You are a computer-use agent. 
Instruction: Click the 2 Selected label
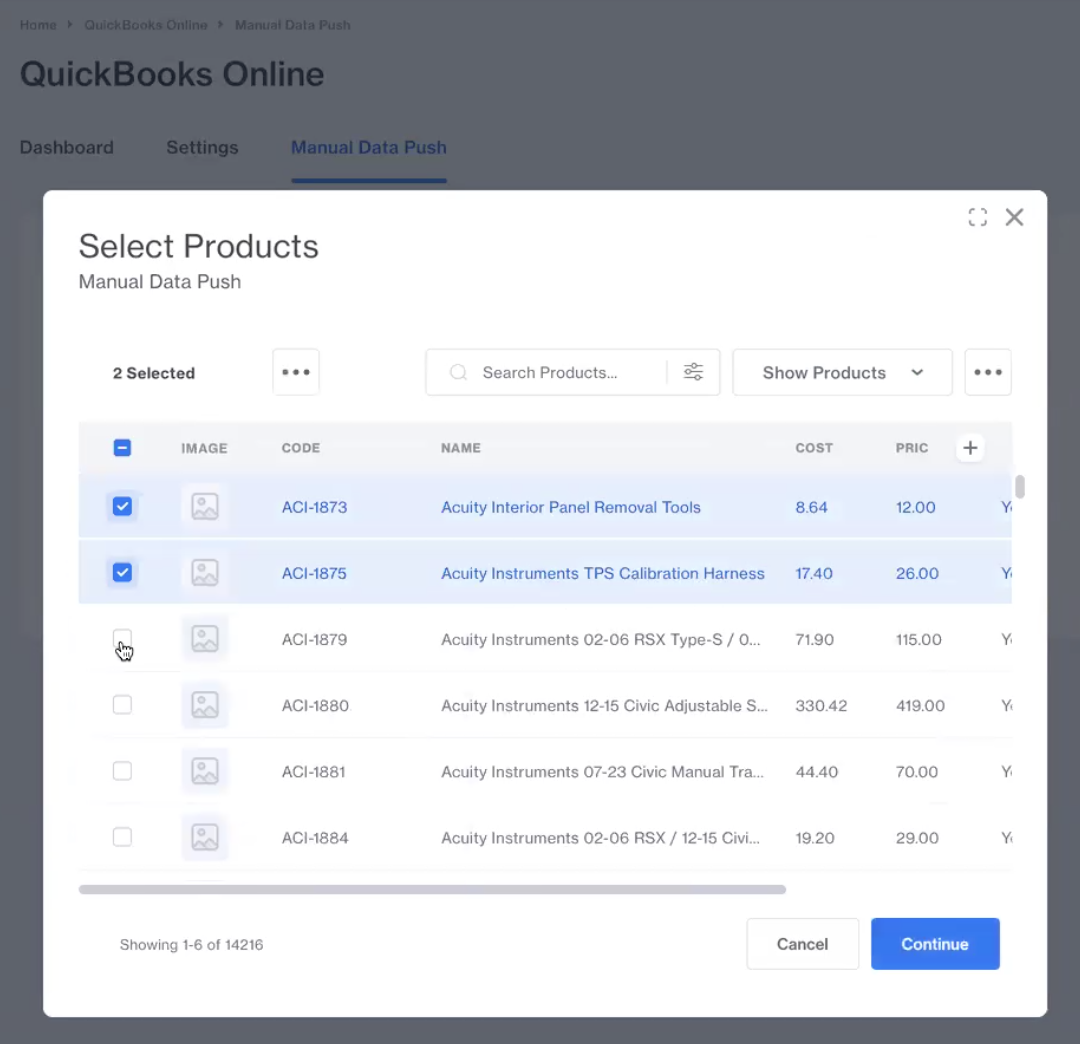coord(154,373)
